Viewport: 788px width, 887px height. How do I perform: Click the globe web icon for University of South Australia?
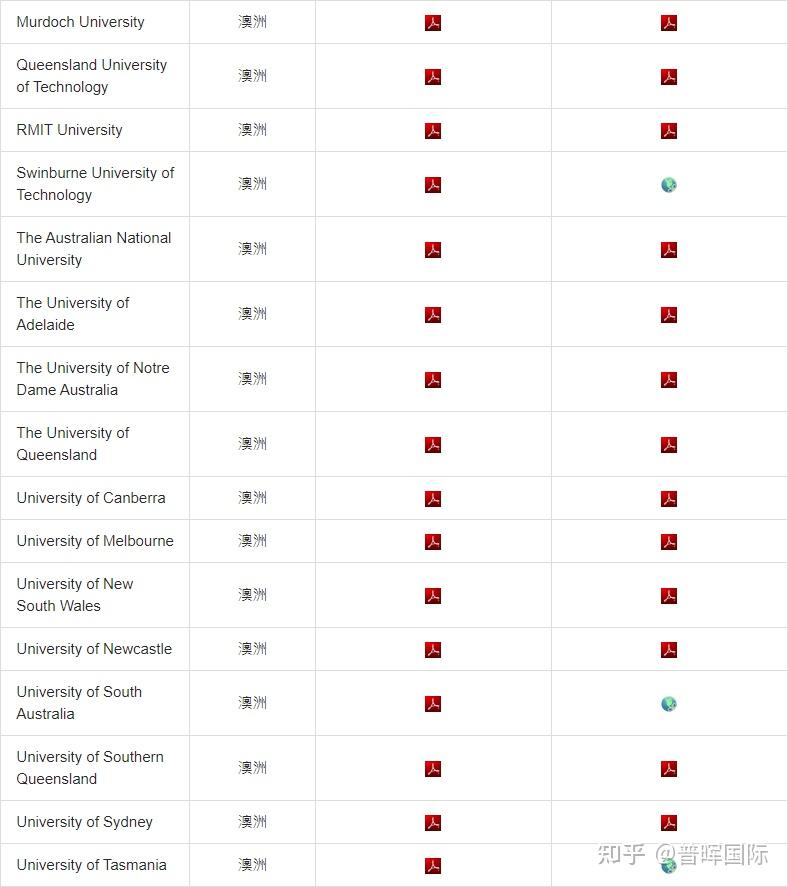tap(669, 704)
